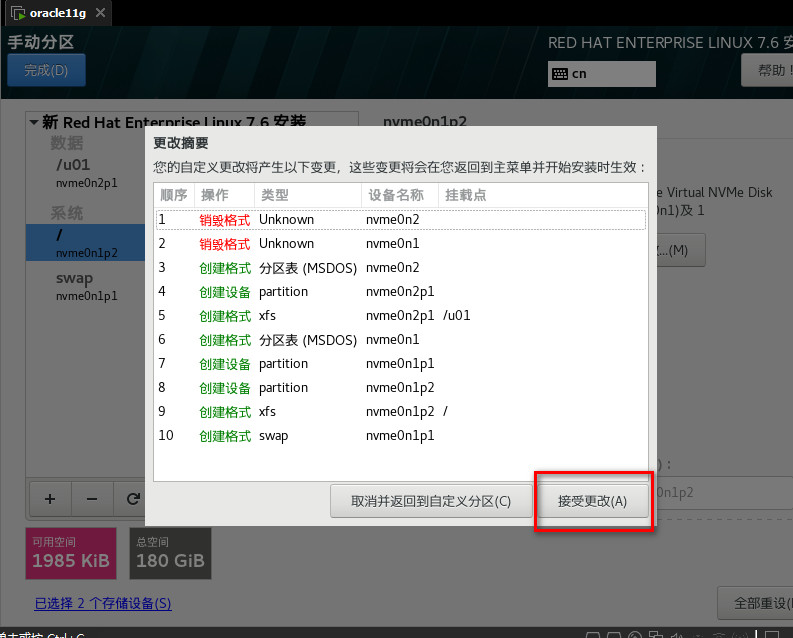Click the keyboard layout icon beside cn
This screenshot has width=793, height=638.
pyautogui.click(x=559, y=74)
